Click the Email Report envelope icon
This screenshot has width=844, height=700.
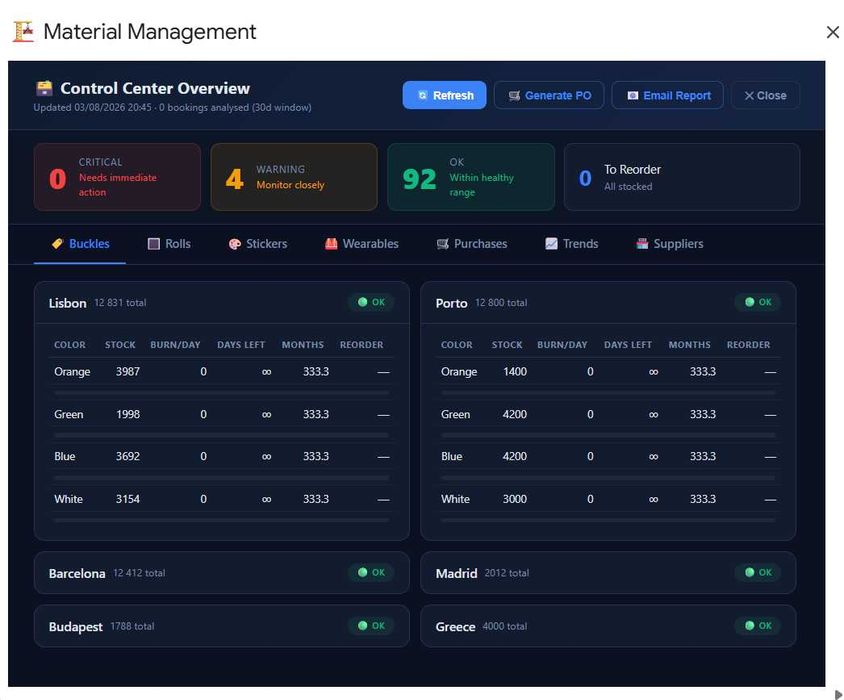(x=633, y=96)
